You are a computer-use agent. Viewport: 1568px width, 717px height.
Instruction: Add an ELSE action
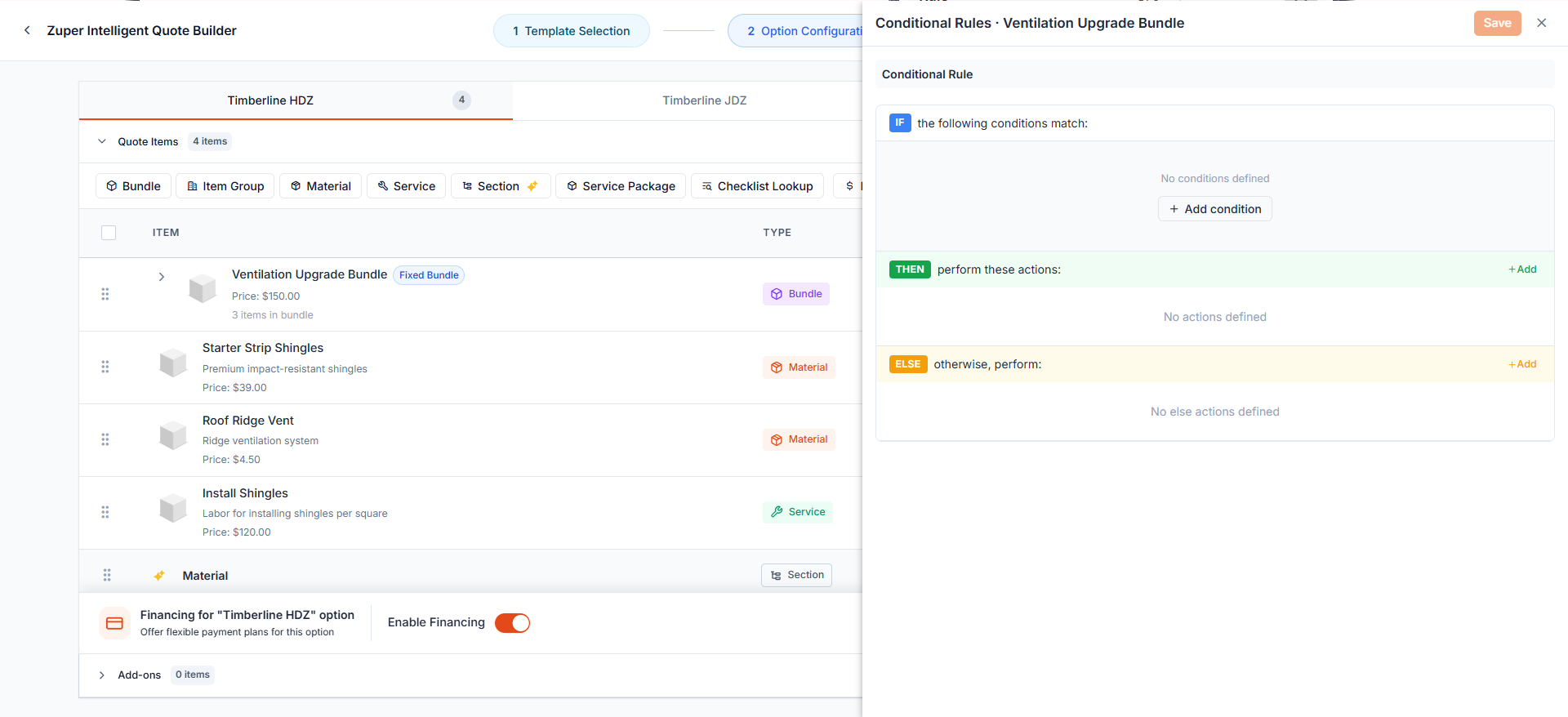point(1522,364)
